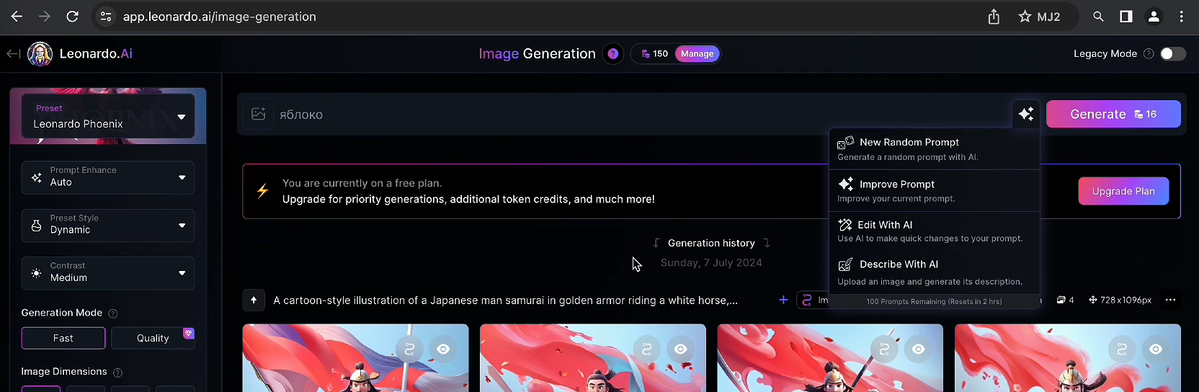Click the browser forward arrow
The width and height of the screenshot is (1199, 392).
pos(44,16)
